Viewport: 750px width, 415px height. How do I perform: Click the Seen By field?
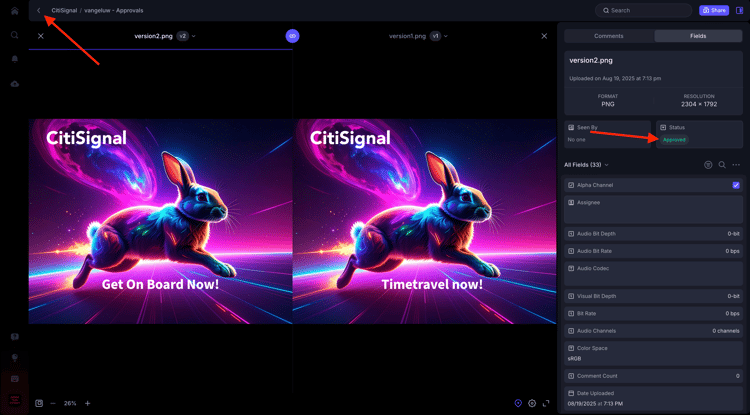pos(607,134)
